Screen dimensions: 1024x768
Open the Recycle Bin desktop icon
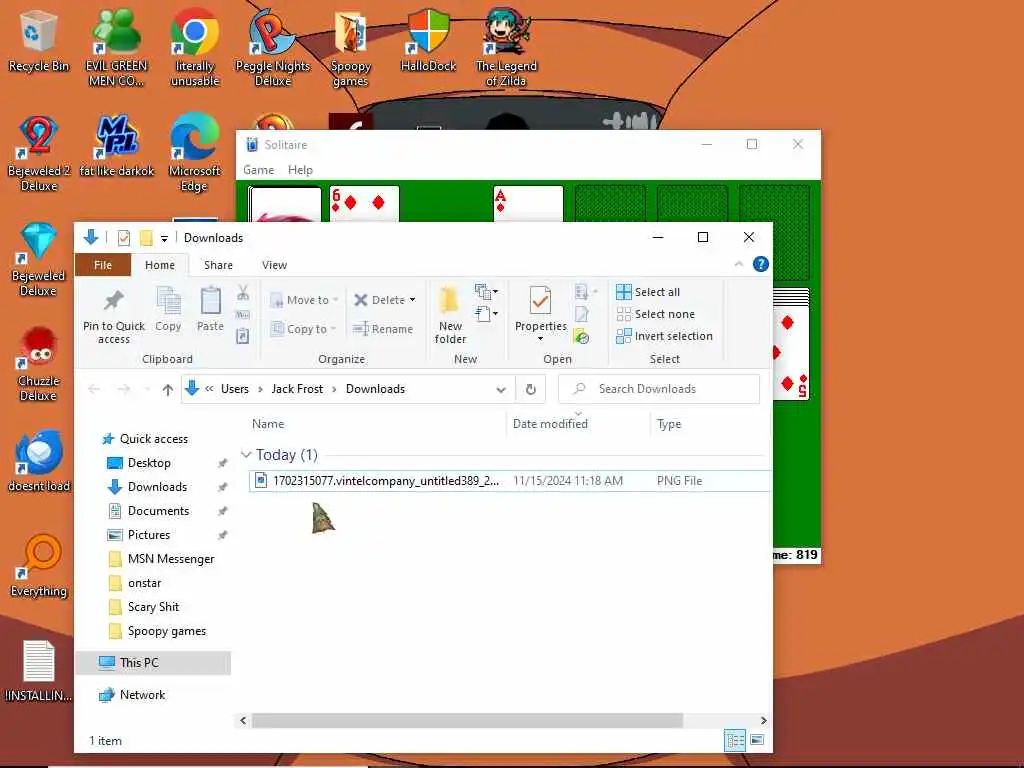coord(39,41)
